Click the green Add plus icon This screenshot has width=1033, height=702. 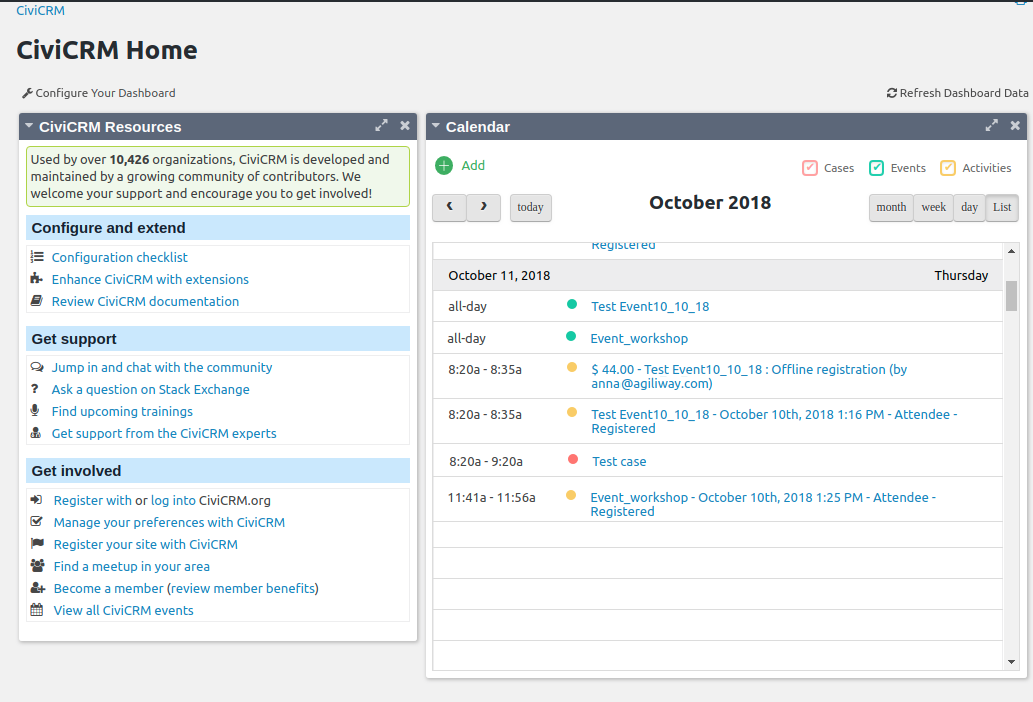[444, 166]
